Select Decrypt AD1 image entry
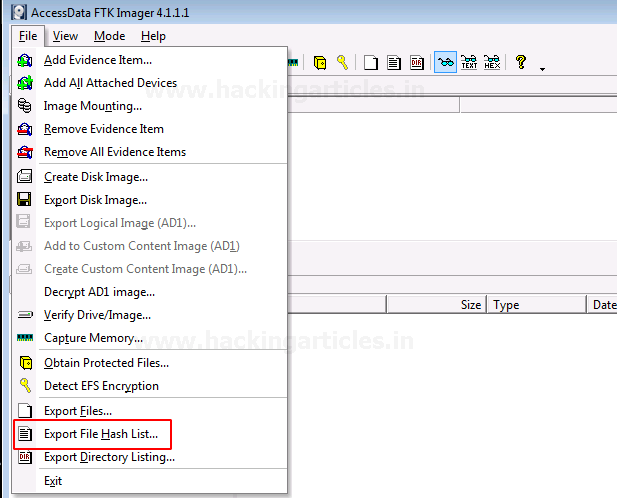617x498 pixels. point(150,292)
